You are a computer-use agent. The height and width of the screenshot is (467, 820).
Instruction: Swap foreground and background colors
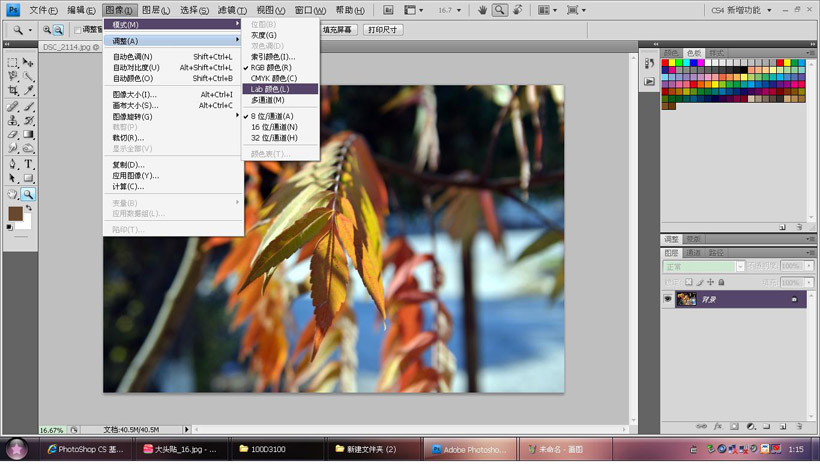29,208
